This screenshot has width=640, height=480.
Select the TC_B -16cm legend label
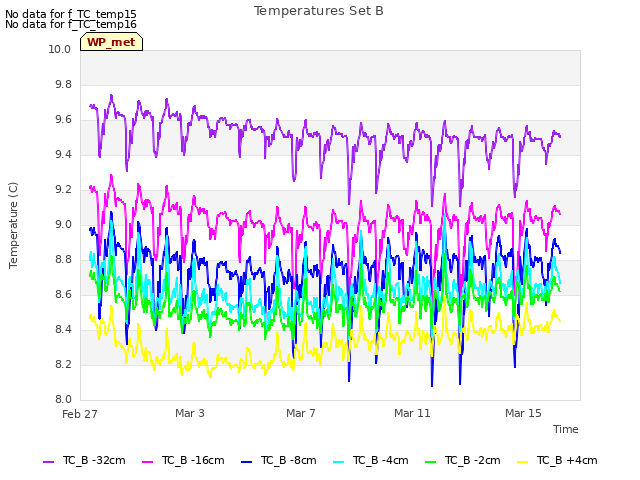[193, 460]
